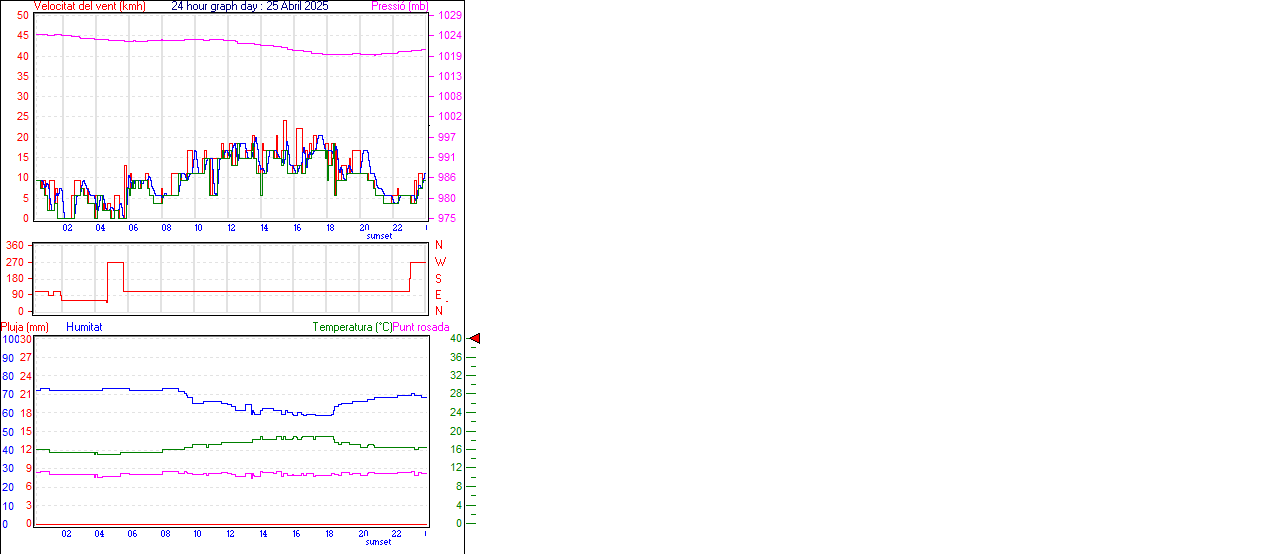
Task: Click the 1013 value on pressure axis
Action: 449,76
